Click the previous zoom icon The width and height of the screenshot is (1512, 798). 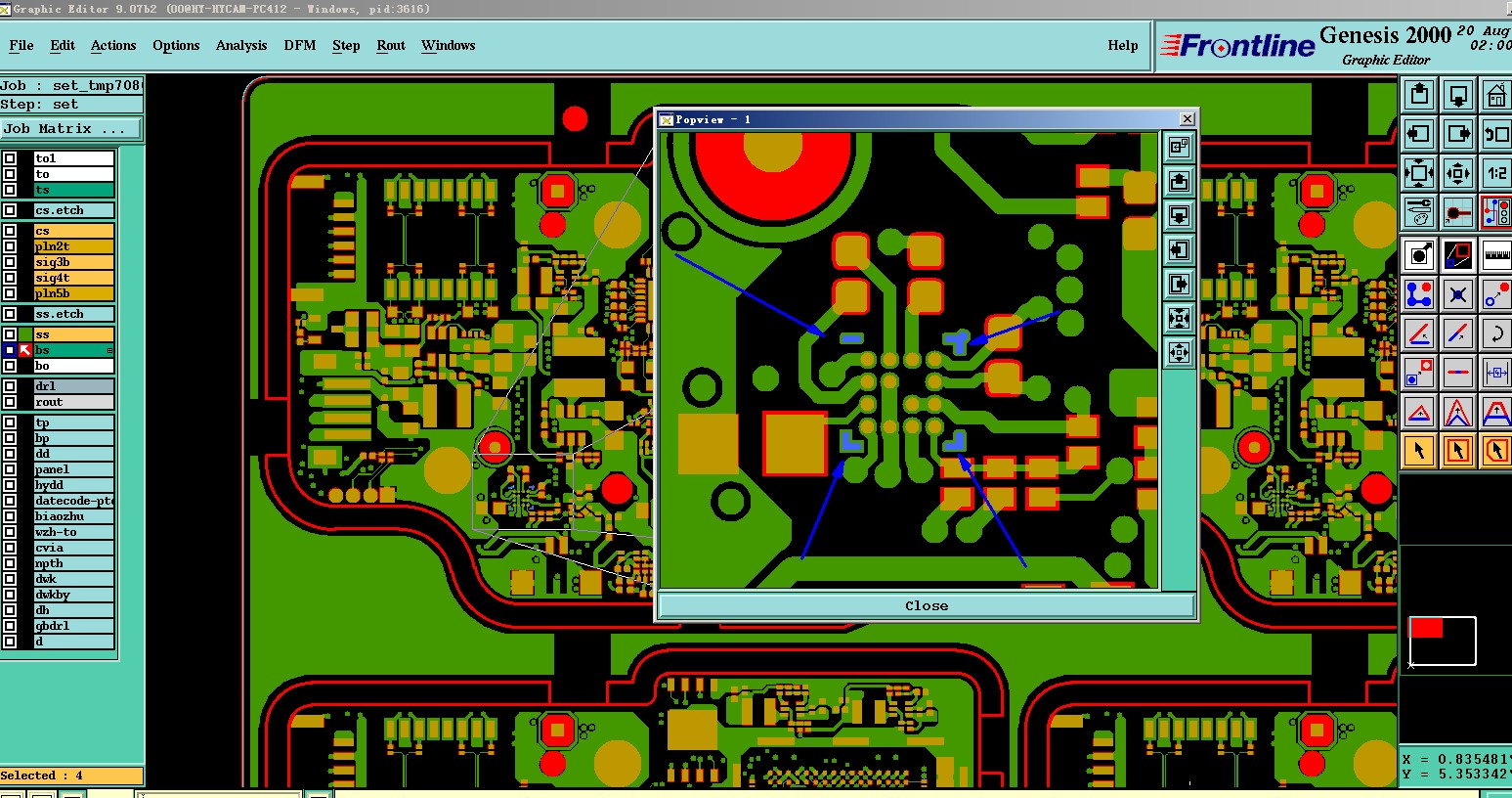[x=1496, y=134]
